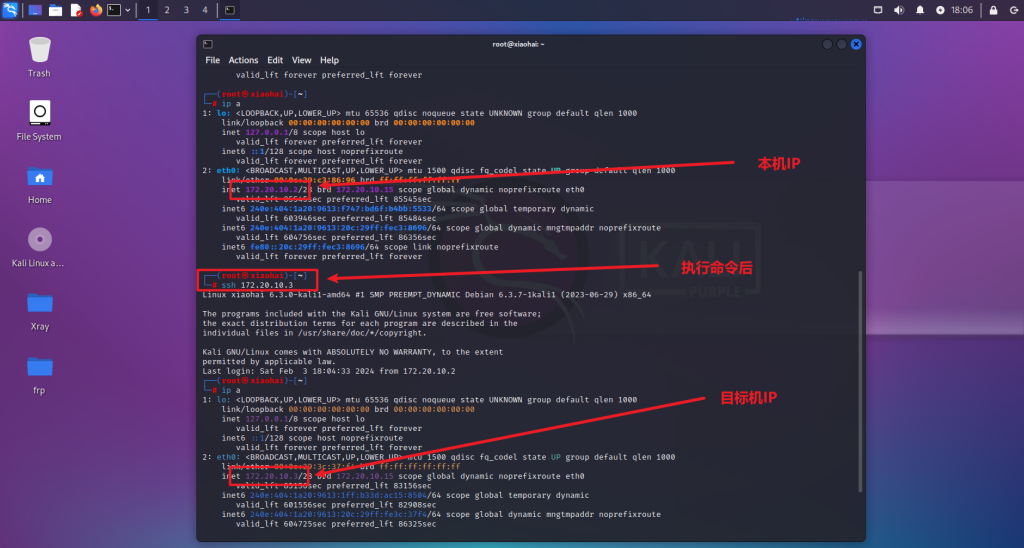The image size is (1024, 548).
Task: Launch Firefox from the top panel
Action: click(96, 10)
